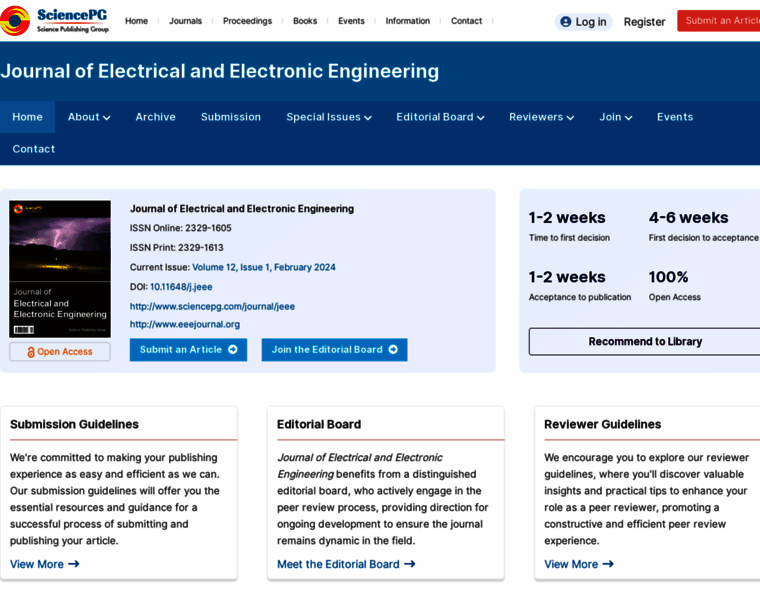
Task: Open the Journals menu in top bar
Action: (x=185, y=21)
